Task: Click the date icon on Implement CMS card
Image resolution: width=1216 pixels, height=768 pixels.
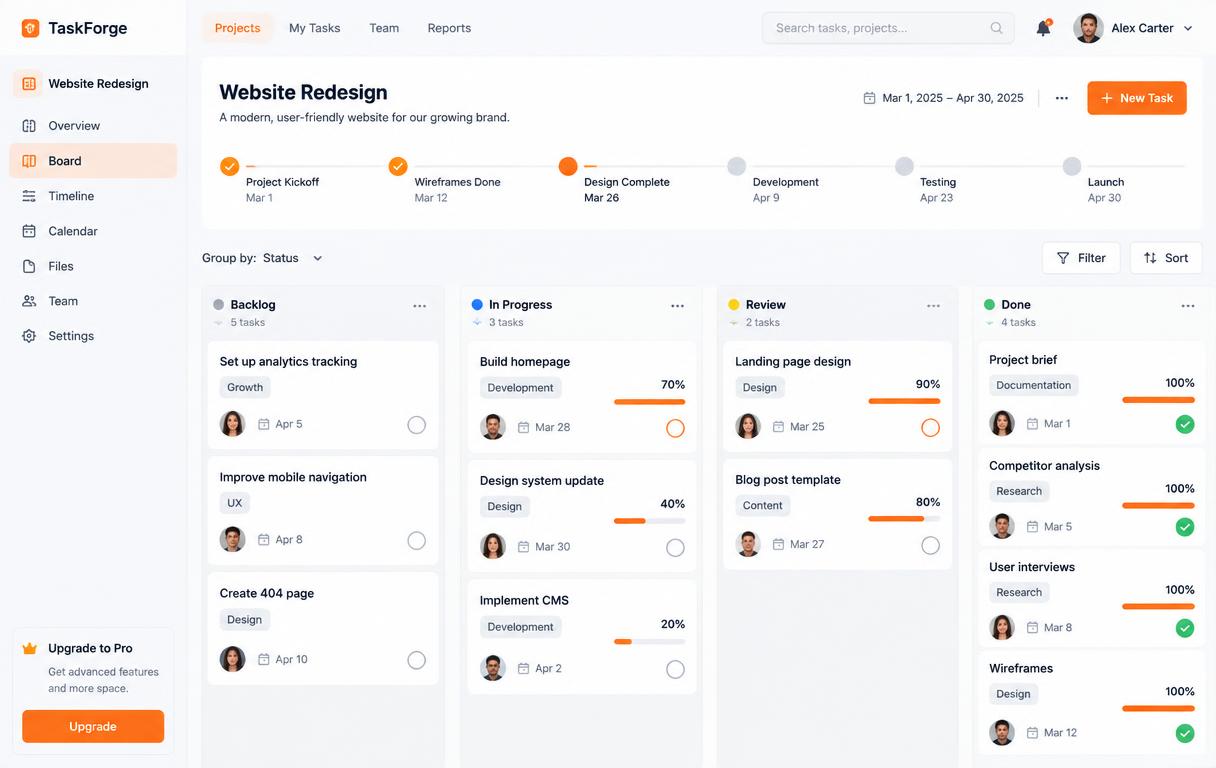Action: pos(523,668)
